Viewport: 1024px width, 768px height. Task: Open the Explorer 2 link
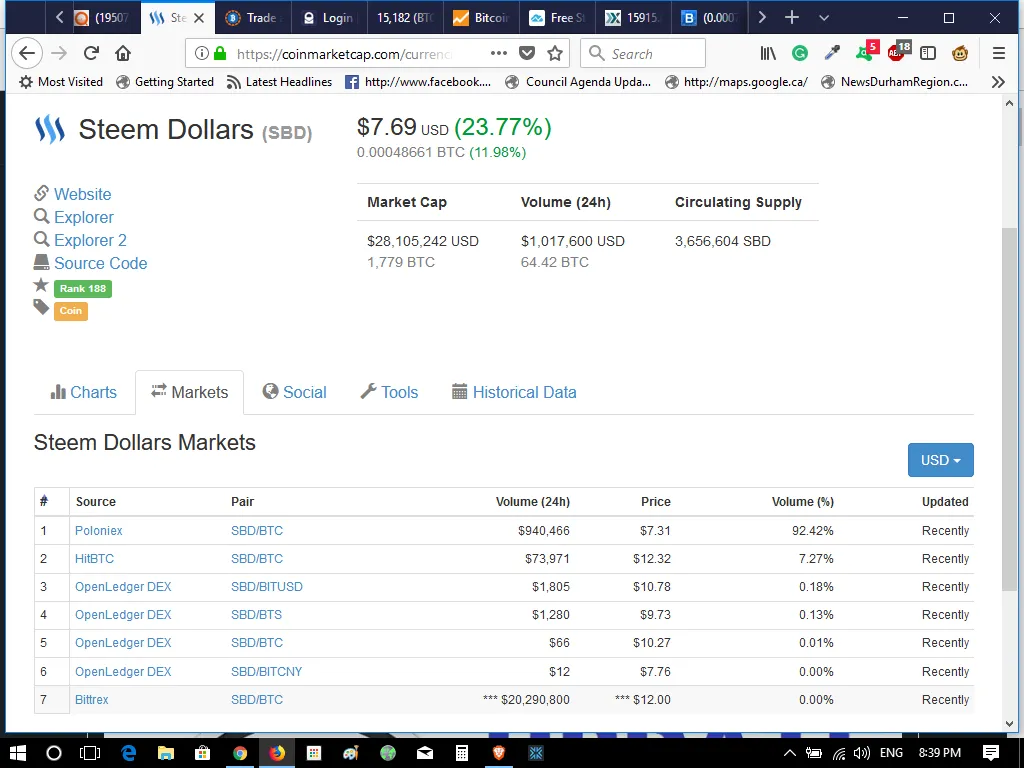(90, 240)
